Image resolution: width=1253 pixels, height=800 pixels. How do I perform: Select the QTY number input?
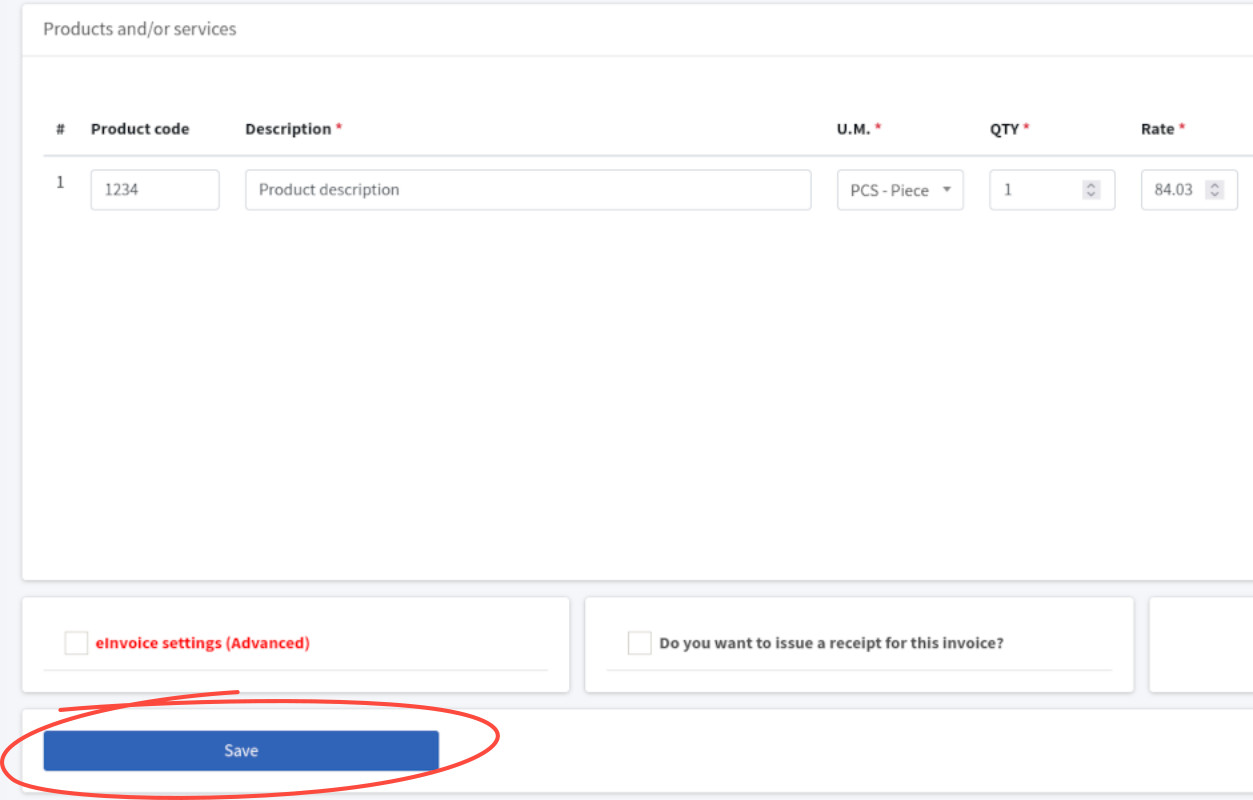pos(1035,190)
